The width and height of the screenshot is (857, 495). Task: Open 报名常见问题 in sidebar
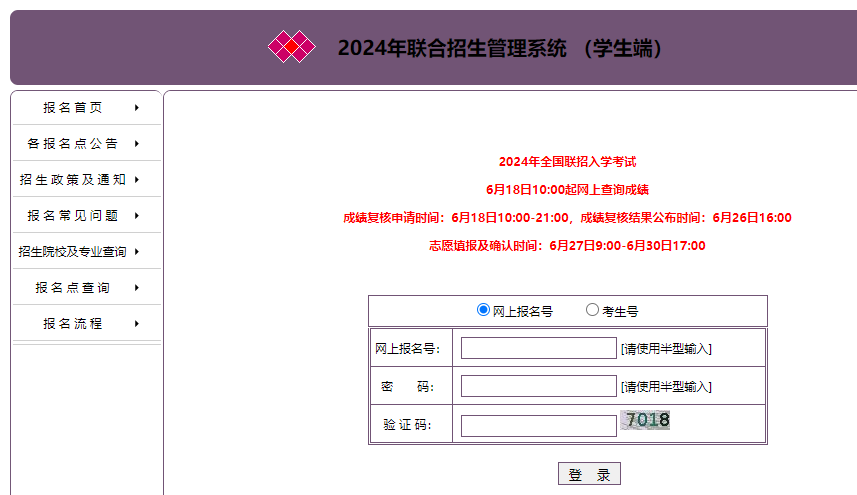click(73, 216)
